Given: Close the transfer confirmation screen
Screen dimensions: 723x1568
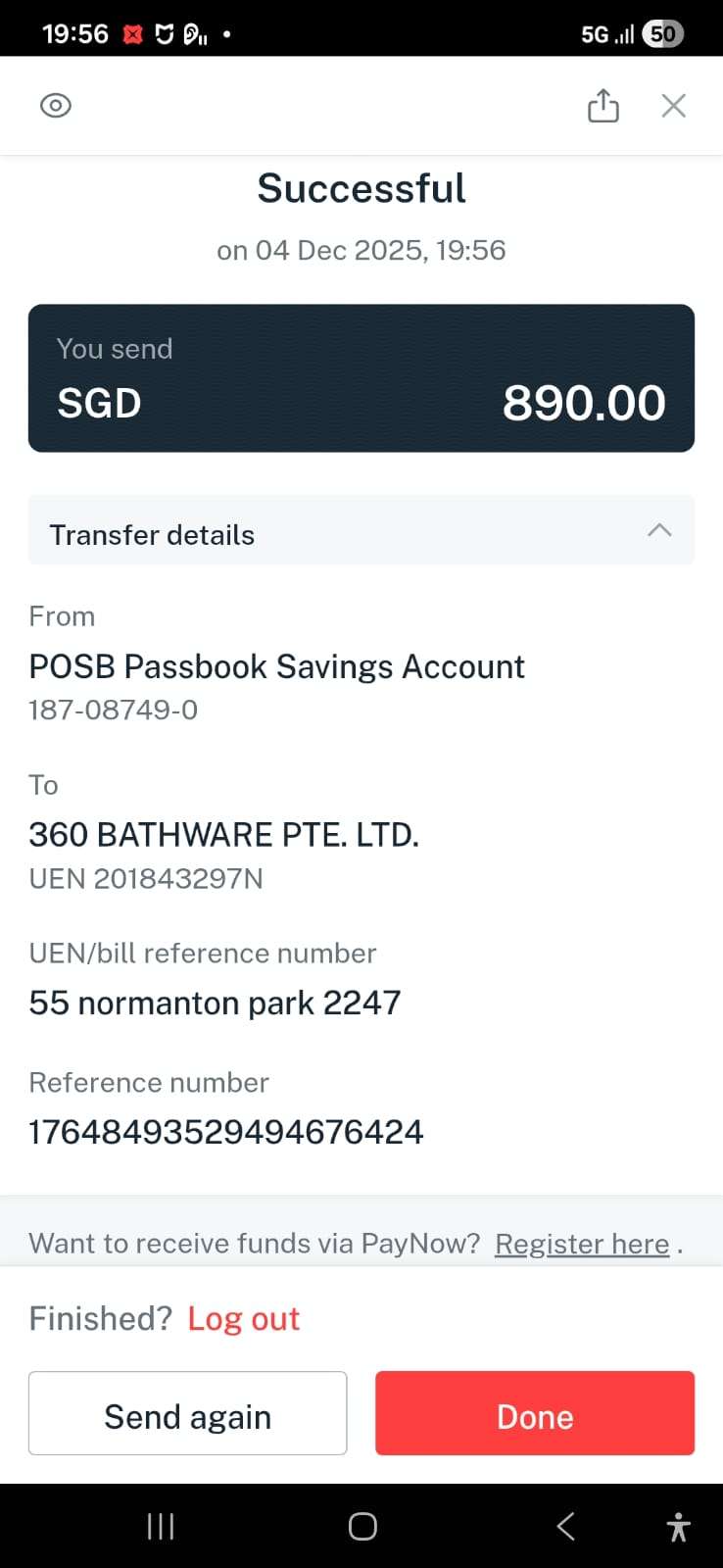Looking at the screenshot, I should [x=673, y=106].
